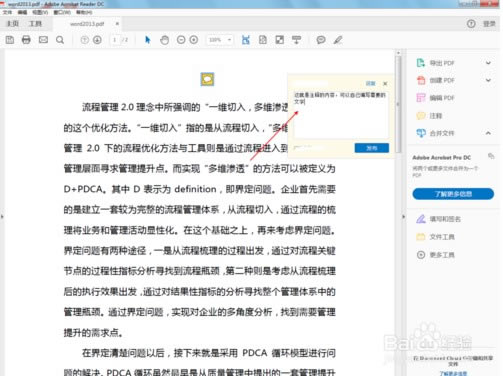The height and width of the screenshot is (376, 503).
Task: Click the zoom out minus icon
Action: pyautogui.click(x=181, y=40)
